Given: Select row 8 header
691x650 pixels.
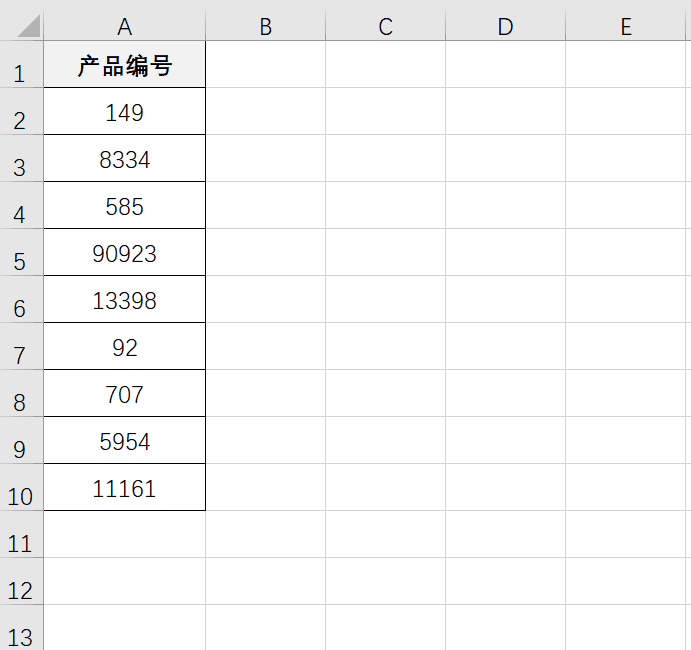Looking at the screenshot, I should tap(21, 393).
